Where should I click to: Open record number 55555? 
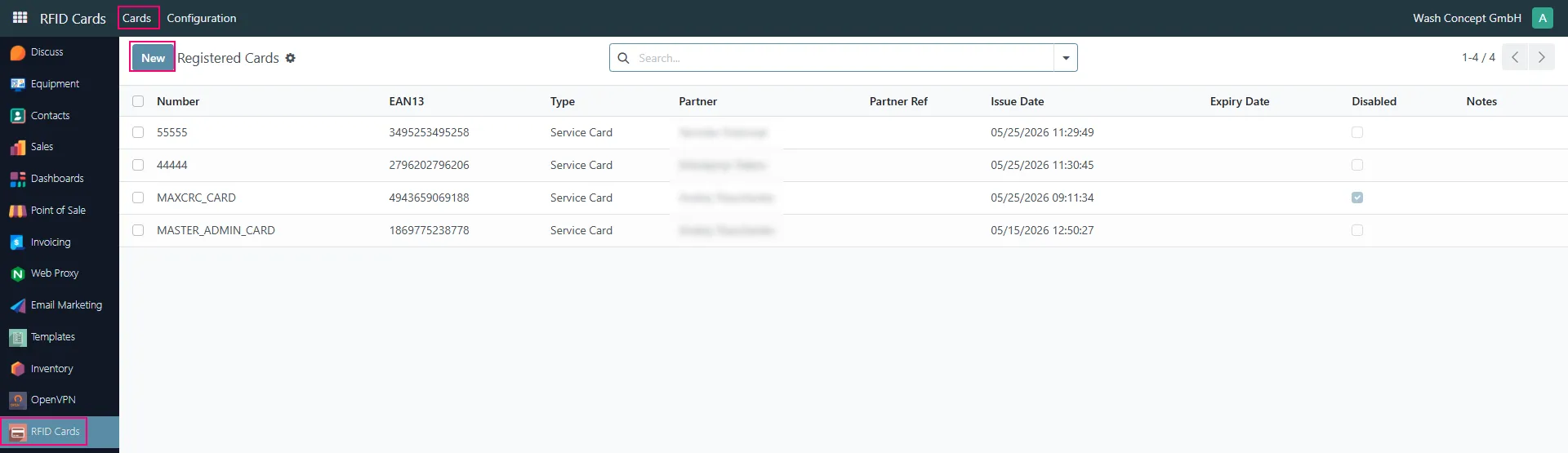tap(172, 132)
